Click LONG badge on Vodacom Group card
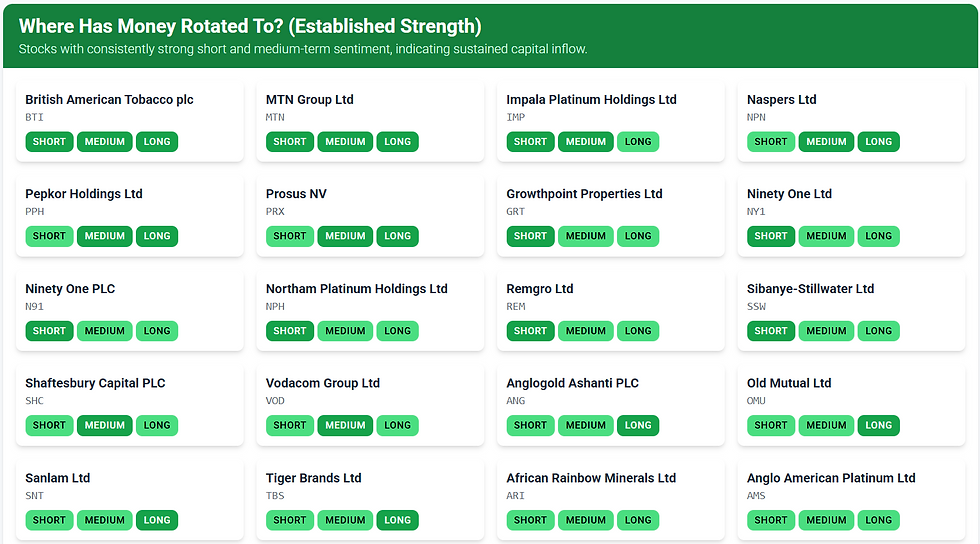The width and height of the screenshot is (980, 544). [398, 425]
